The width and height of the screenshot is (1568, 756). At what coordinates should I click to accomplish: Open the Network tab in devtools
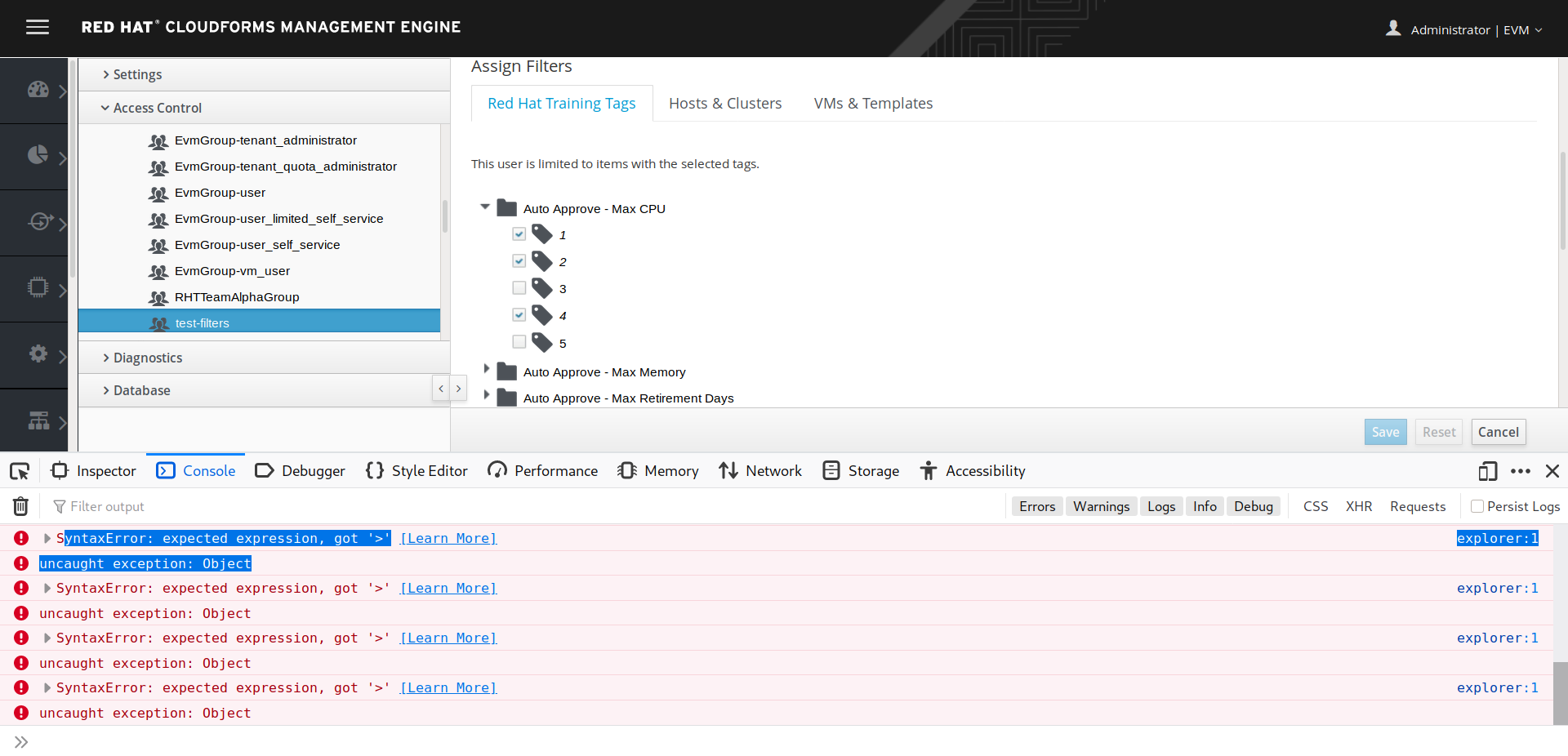(x=760, y=471)
